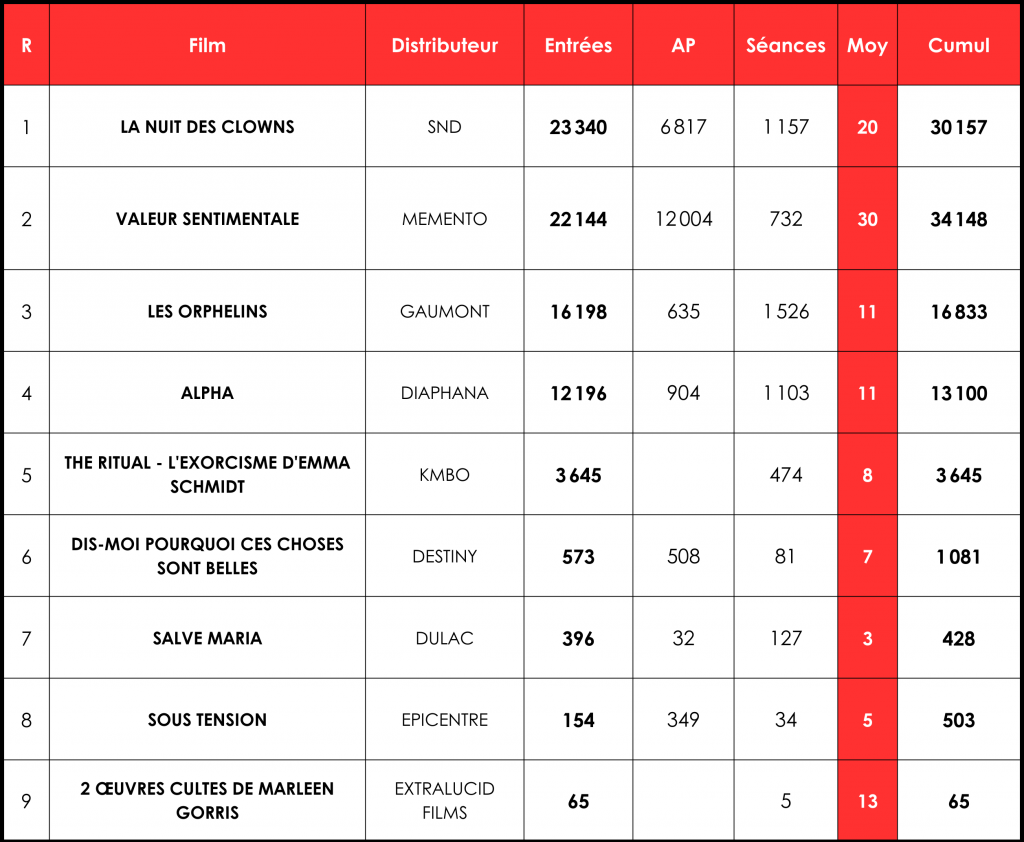Click the SALVE MARIA film title
Screen dimensions: 1024x842
point(207,638)
